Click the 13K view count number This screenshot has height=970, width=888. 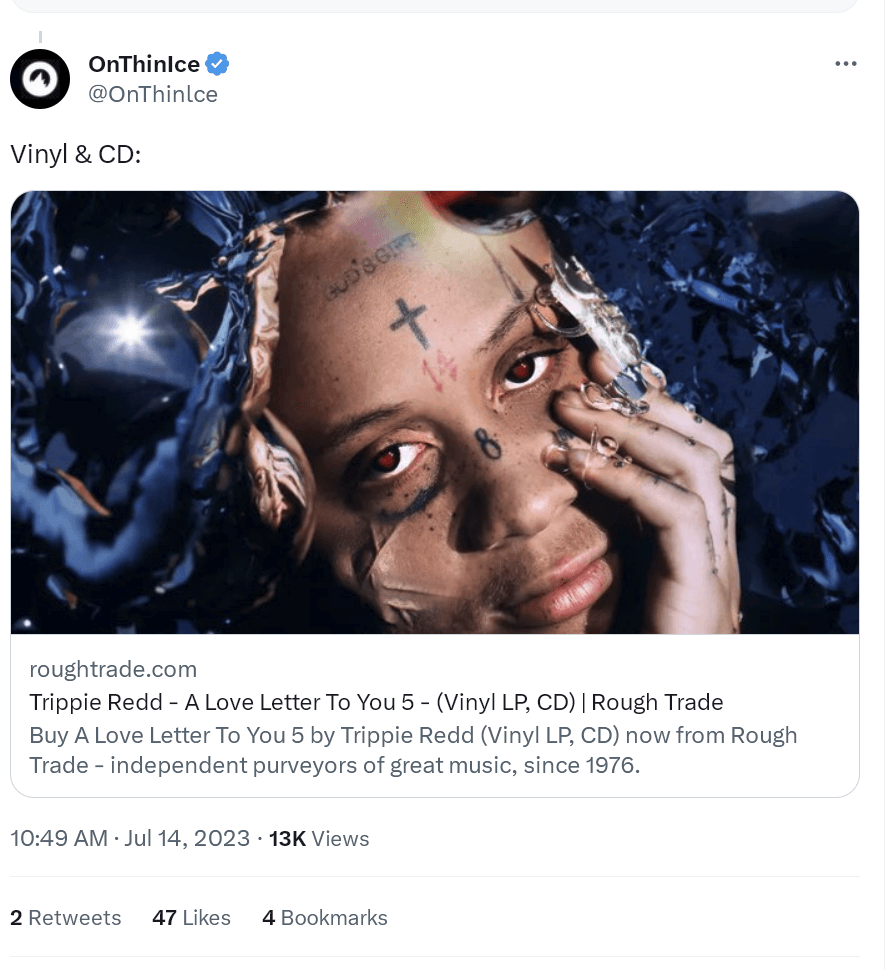pos(287,839)
